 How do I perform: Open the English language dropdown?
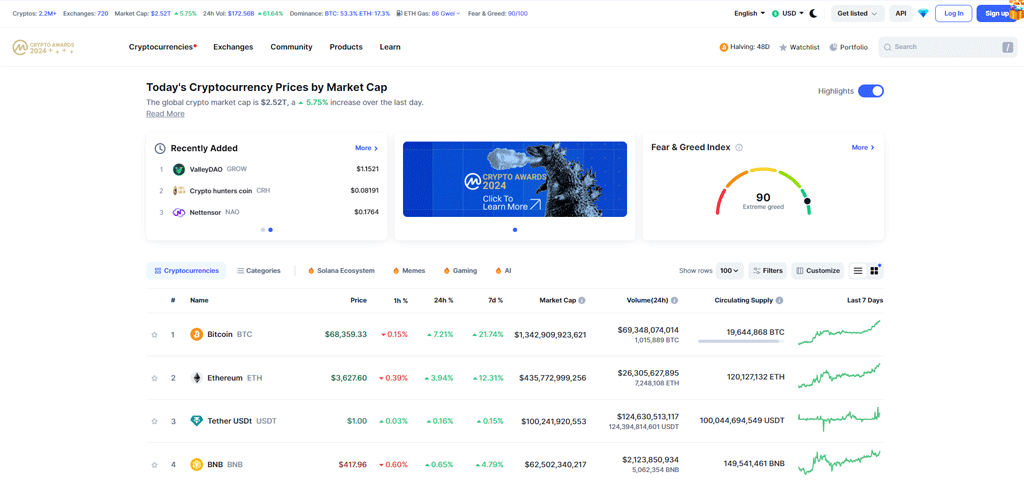coord(750,13)
